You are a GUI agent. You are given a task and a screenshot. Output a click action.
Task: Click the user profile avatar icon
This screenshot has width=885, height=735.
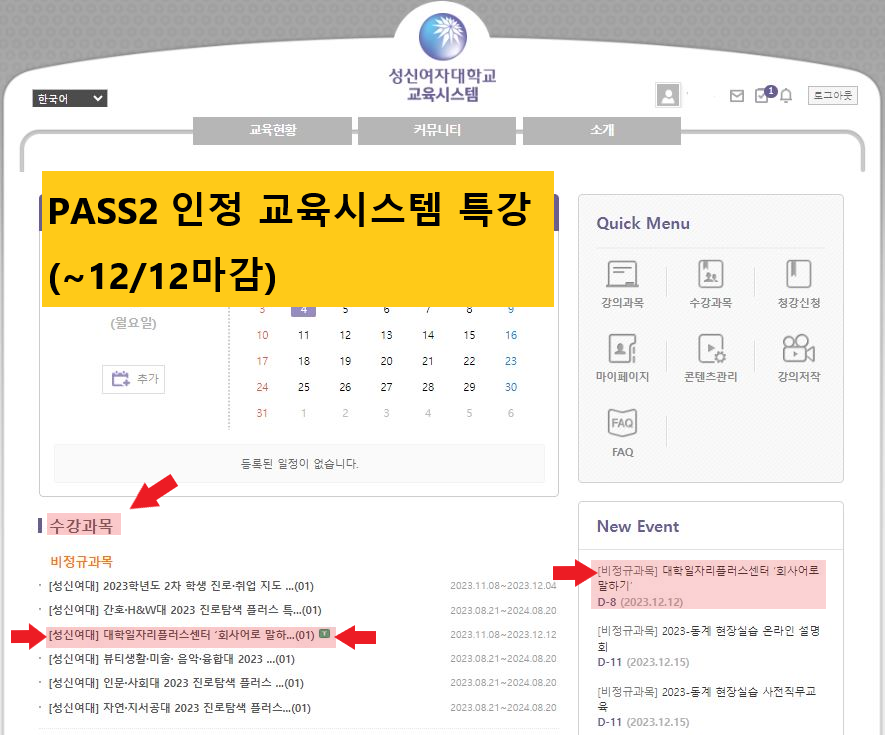click(668, 95)
